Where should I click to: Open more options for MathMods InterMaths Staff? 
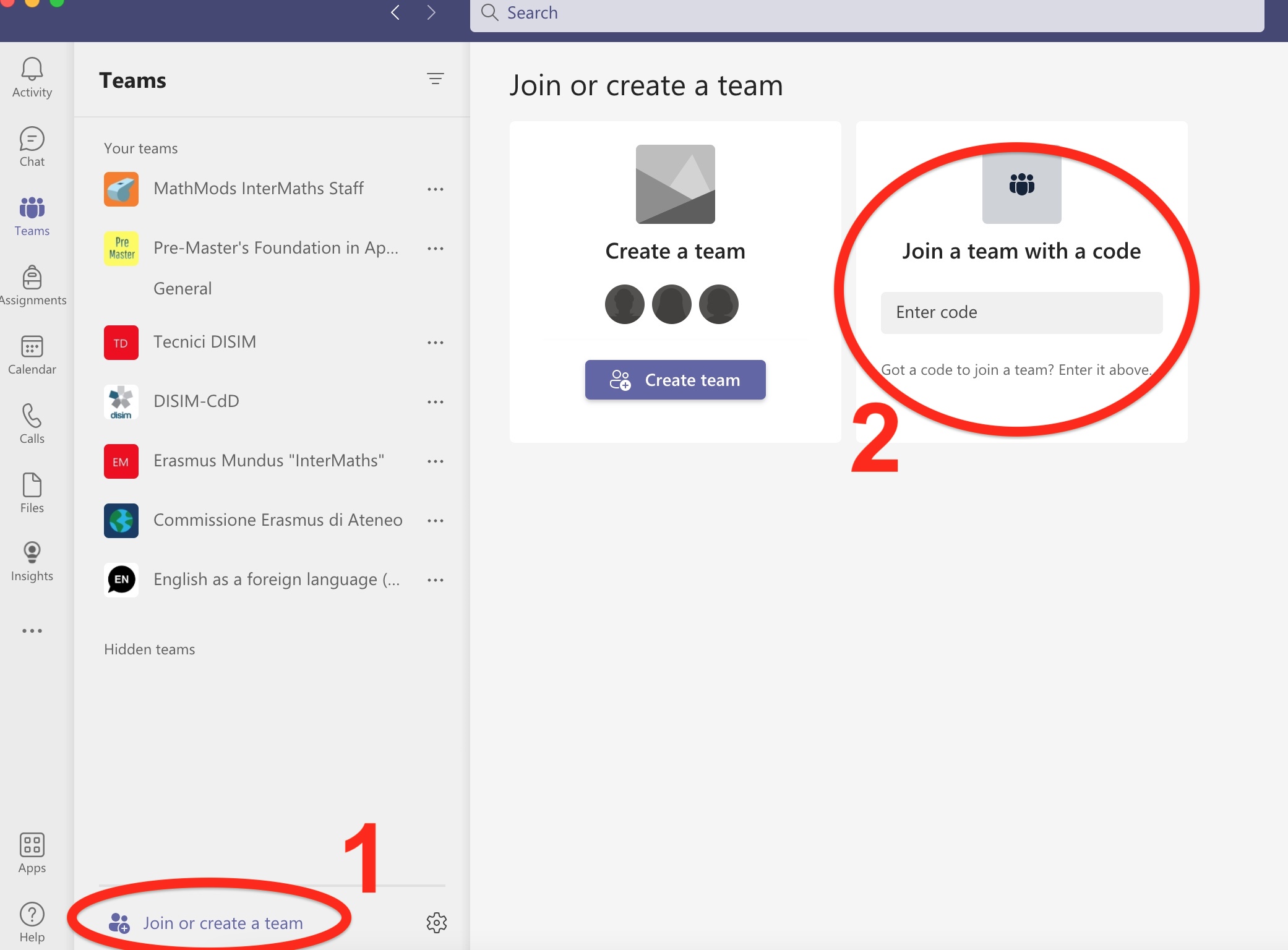click(436, 189)
